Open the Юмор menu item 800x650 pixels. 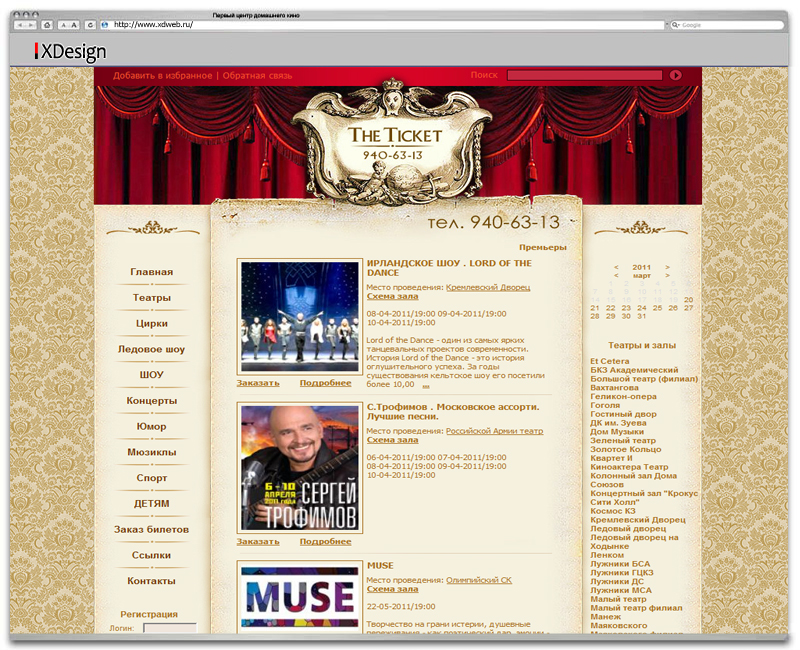(x=152, y=427)
